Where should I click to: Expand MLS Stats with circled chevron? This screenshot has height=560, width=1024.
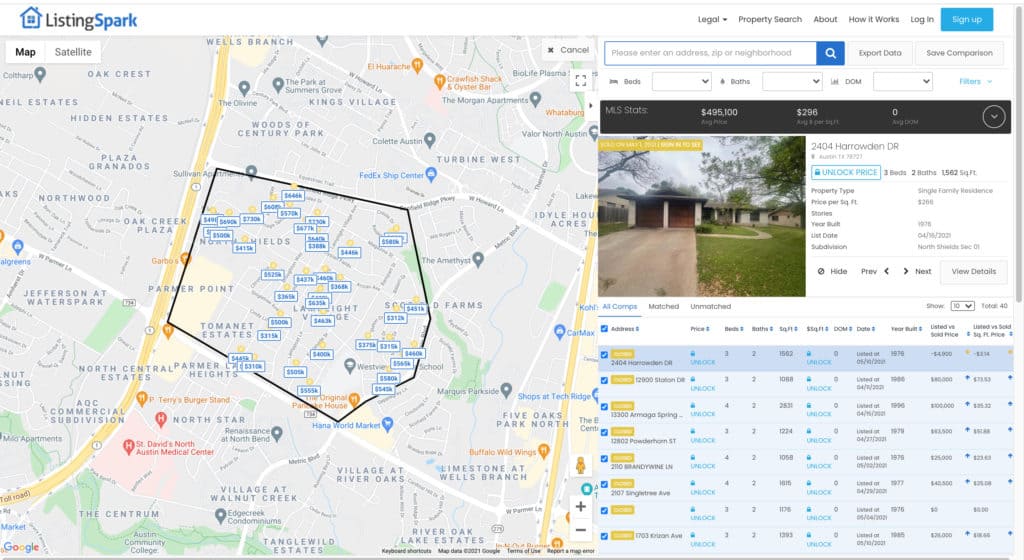click(993, 117)
